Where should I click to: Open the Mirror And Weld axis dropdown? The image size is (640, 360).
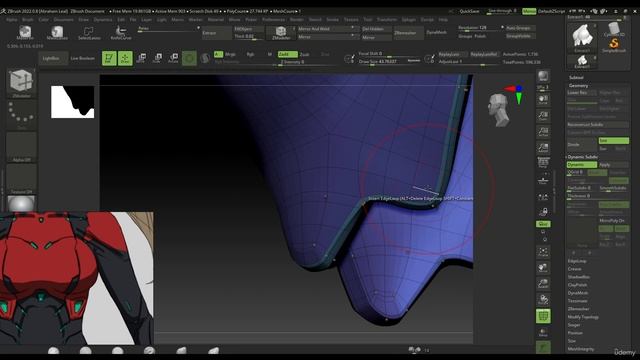(353, 28)
